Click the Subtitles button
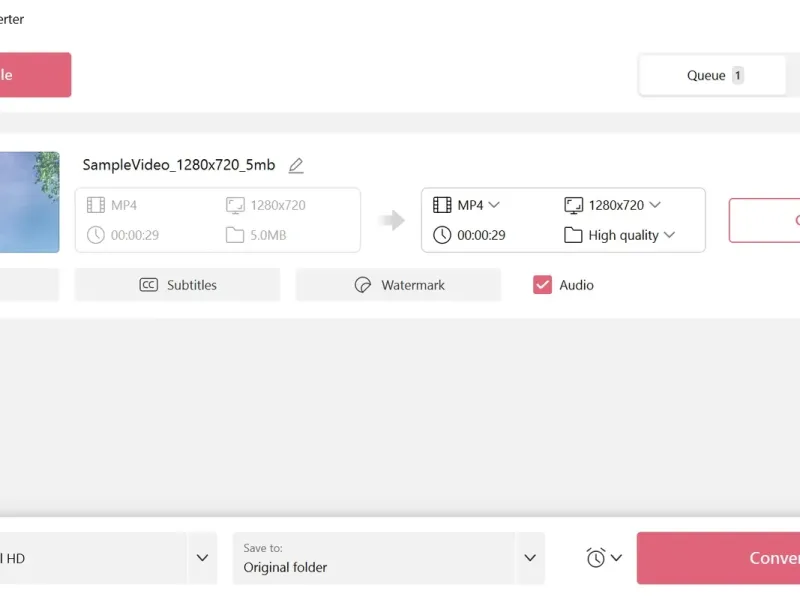Screen dimensions: 800x600 pyautogui.click(x=178, y=285)
